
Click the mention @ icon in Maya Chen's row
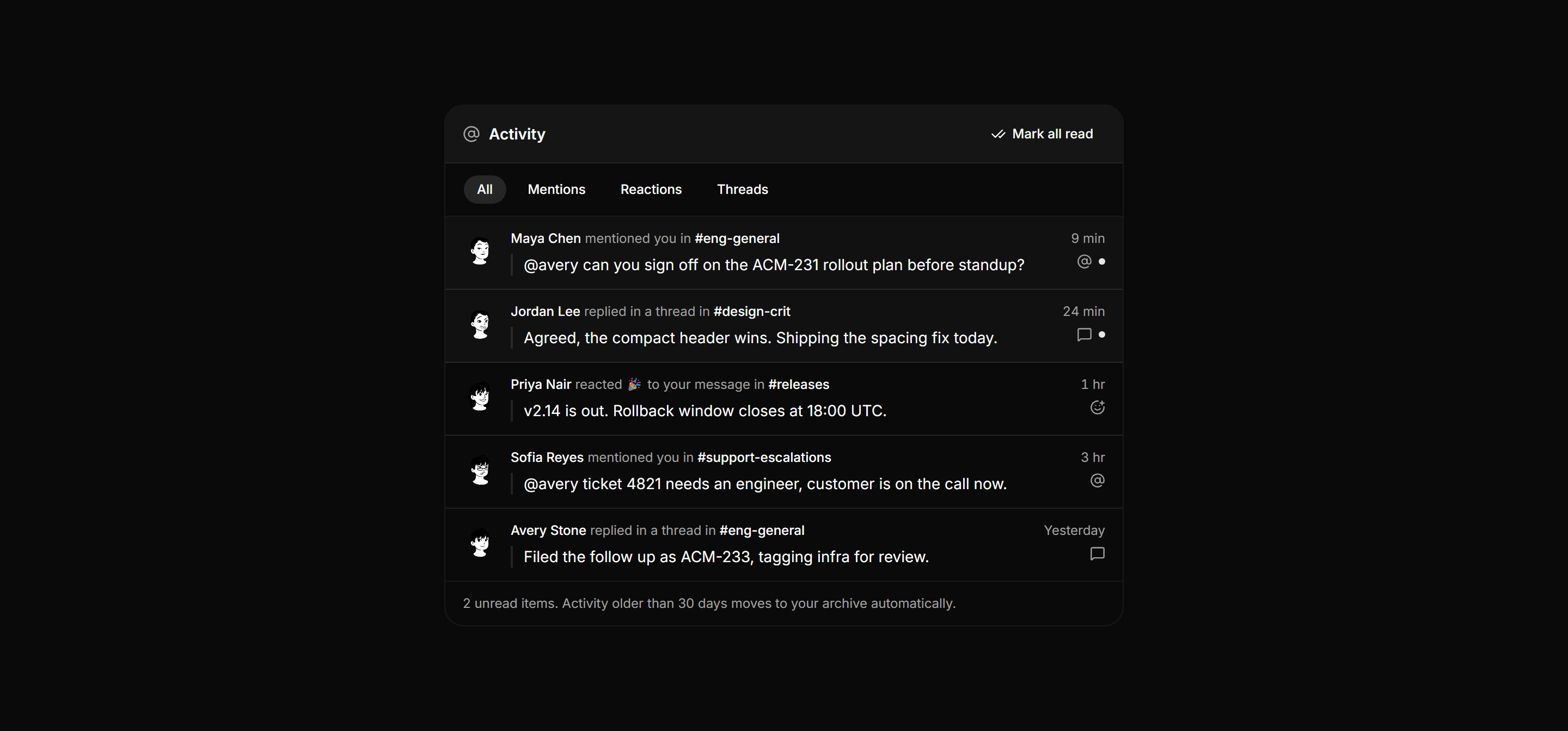[x=1084, y=261]
